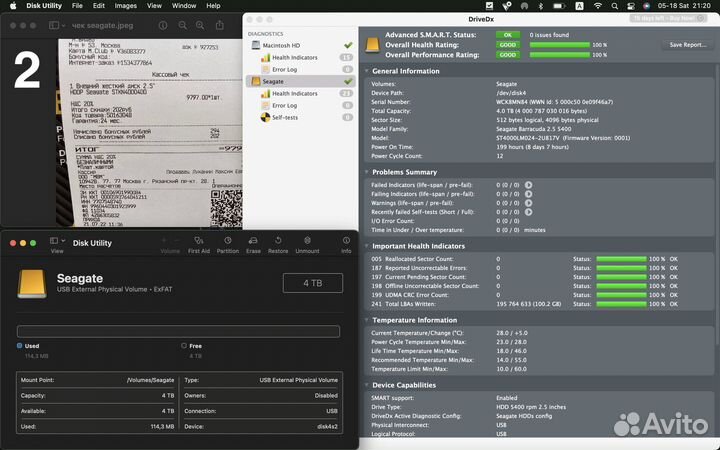Click First Aid in Disk Utility toolbar
This screenshot has width=720, height=450.
(198, 245)
